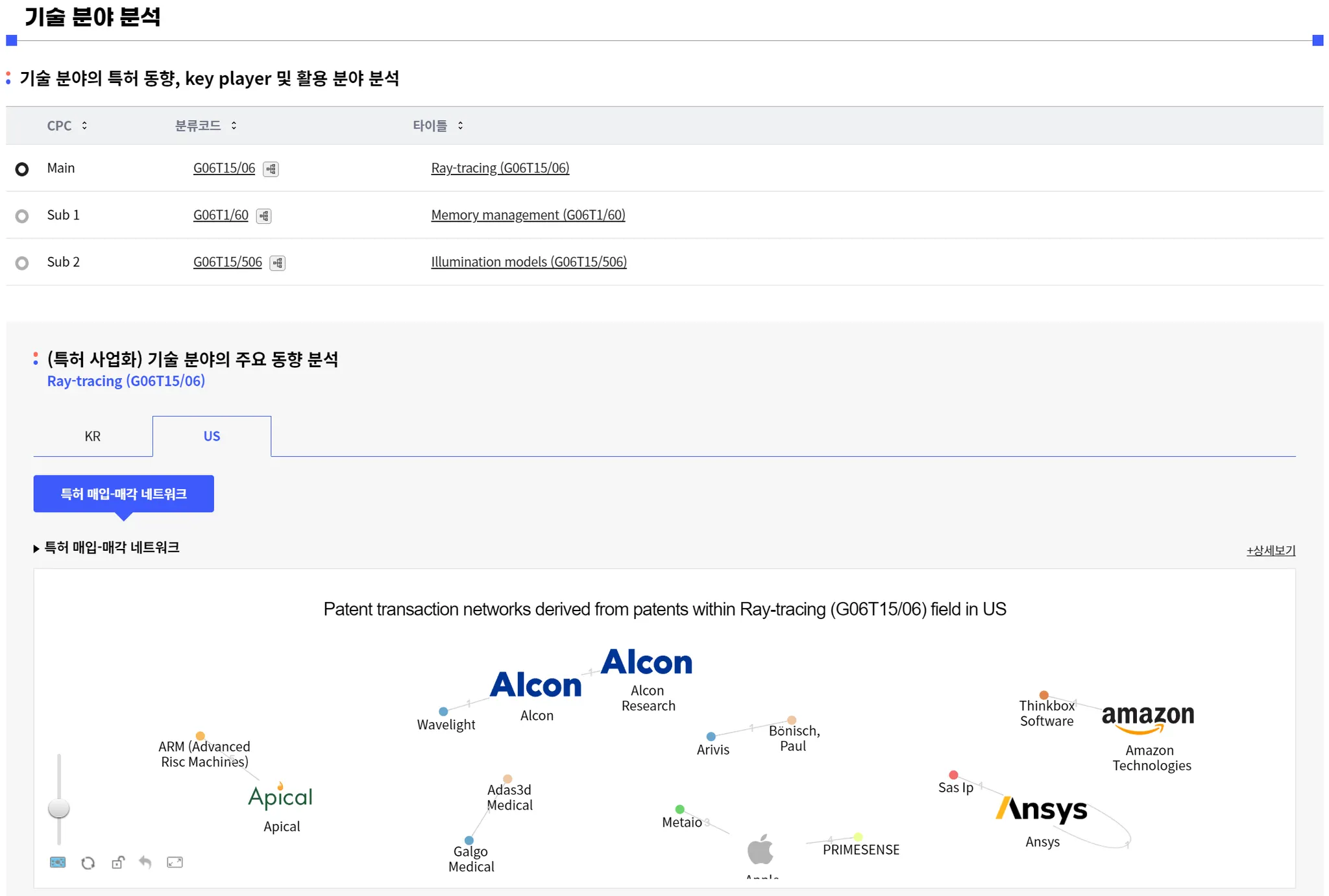Switch to the KR tab
Screen dimensions: 1329x896
click(x=93, y=437)
